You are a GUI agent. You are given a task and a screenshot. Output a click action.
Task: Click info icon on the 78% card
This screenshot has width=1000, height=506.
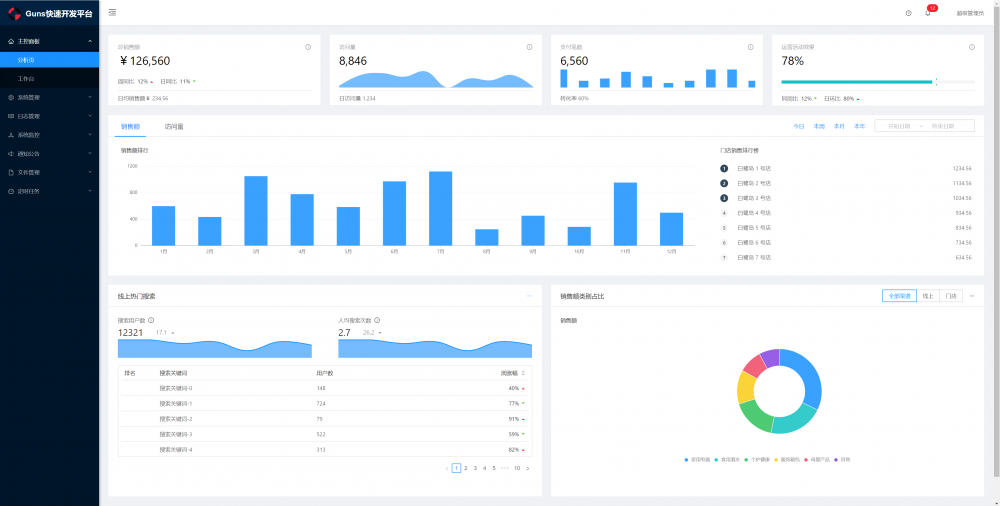click(972, 47)
